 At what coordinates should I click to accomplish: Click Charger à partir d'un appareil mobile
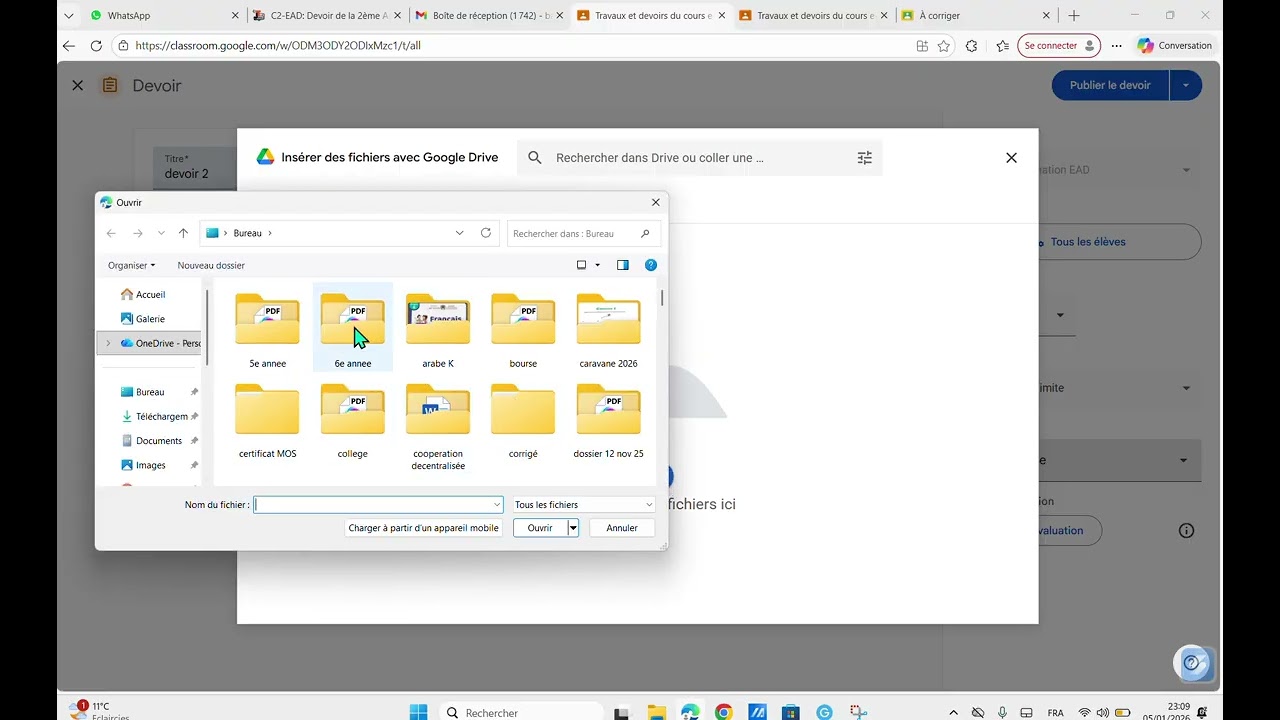423,528
